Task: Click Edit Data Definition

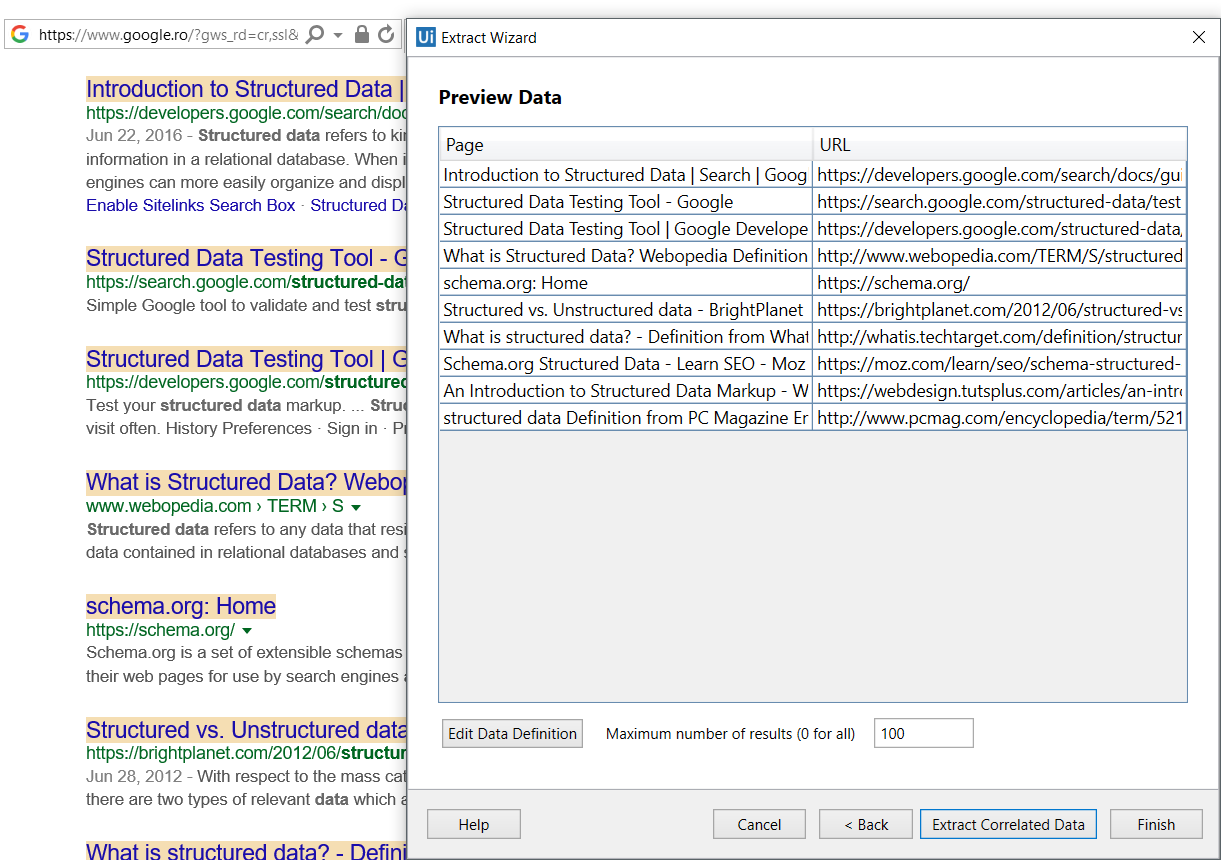Action: (x=512, y=733)
